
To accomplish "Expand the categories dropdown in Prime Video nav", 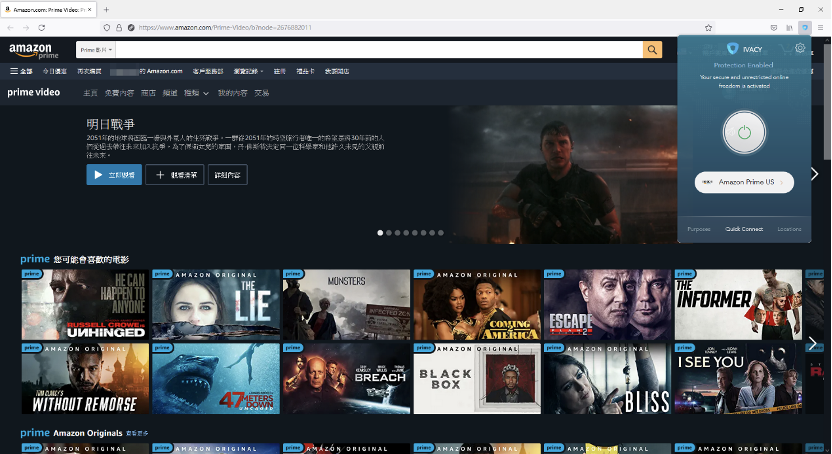I will tap(196, 93).
